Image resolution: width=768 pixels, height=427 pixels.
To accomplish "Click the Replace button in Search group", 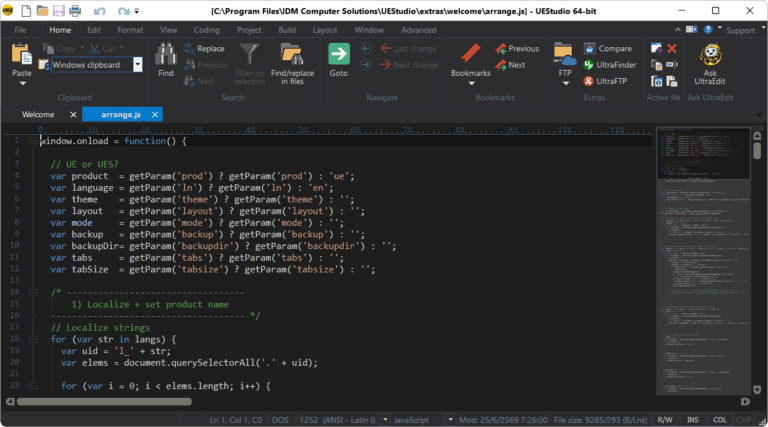I will (204, 48).
